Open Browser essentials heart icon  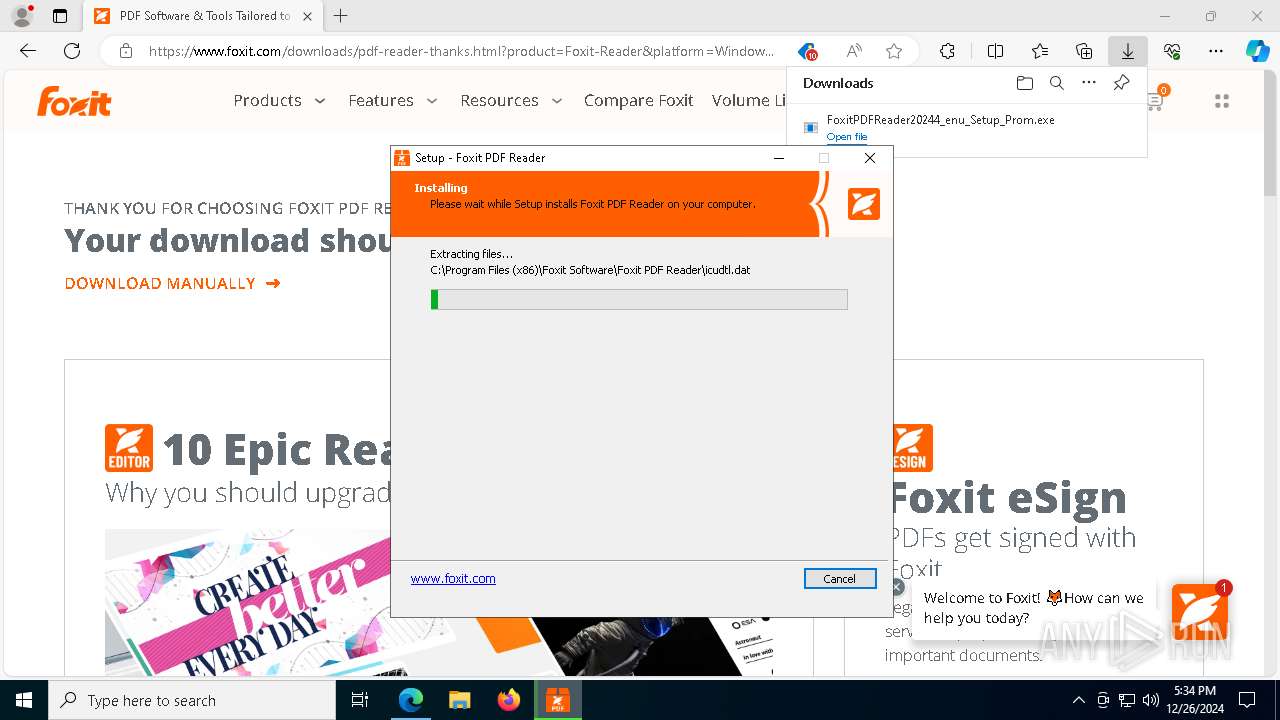pyautogui.click(x=1172, y=51)
